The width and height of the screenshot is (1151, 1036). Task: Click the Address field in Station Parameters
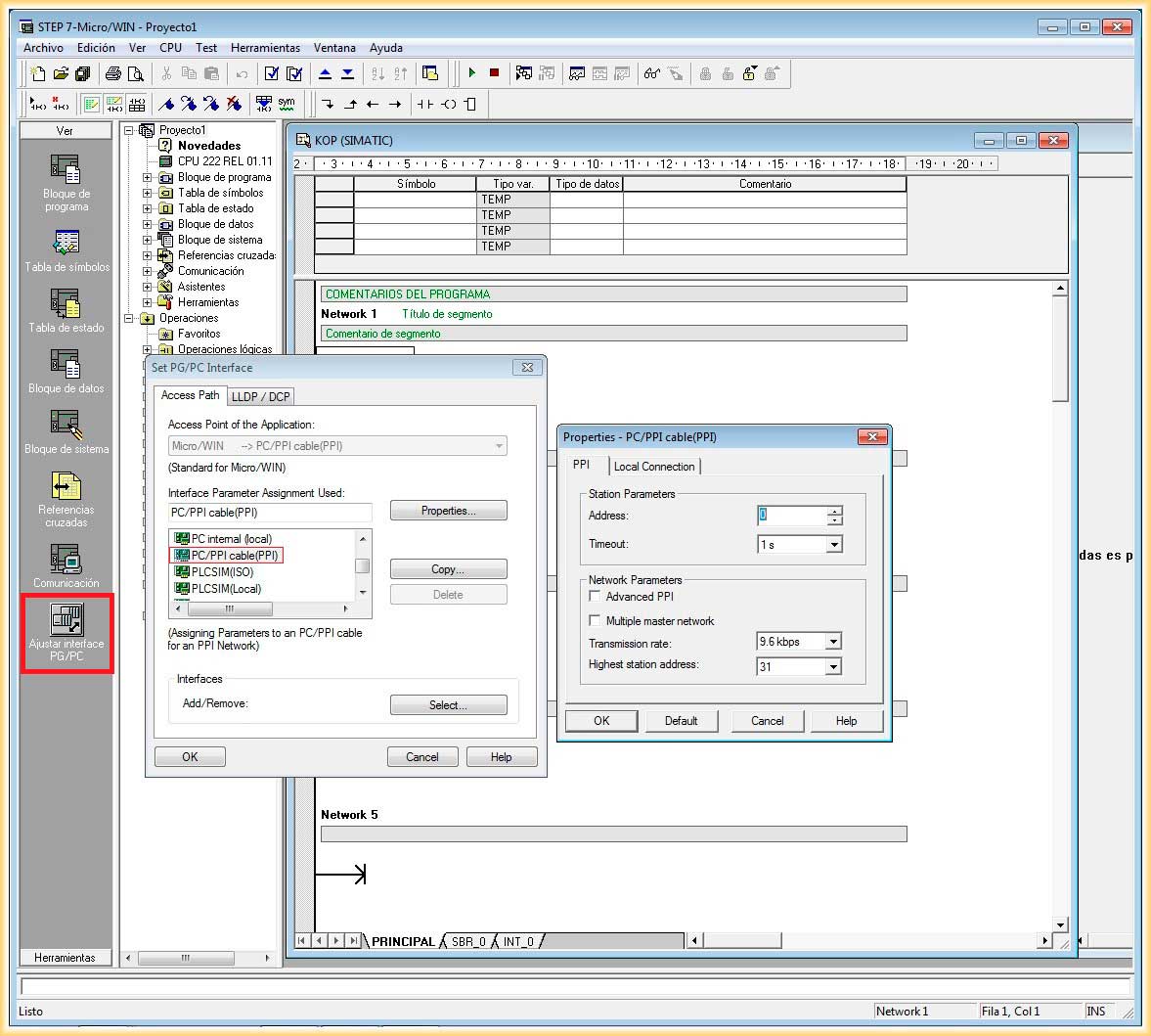coord(792,516)
